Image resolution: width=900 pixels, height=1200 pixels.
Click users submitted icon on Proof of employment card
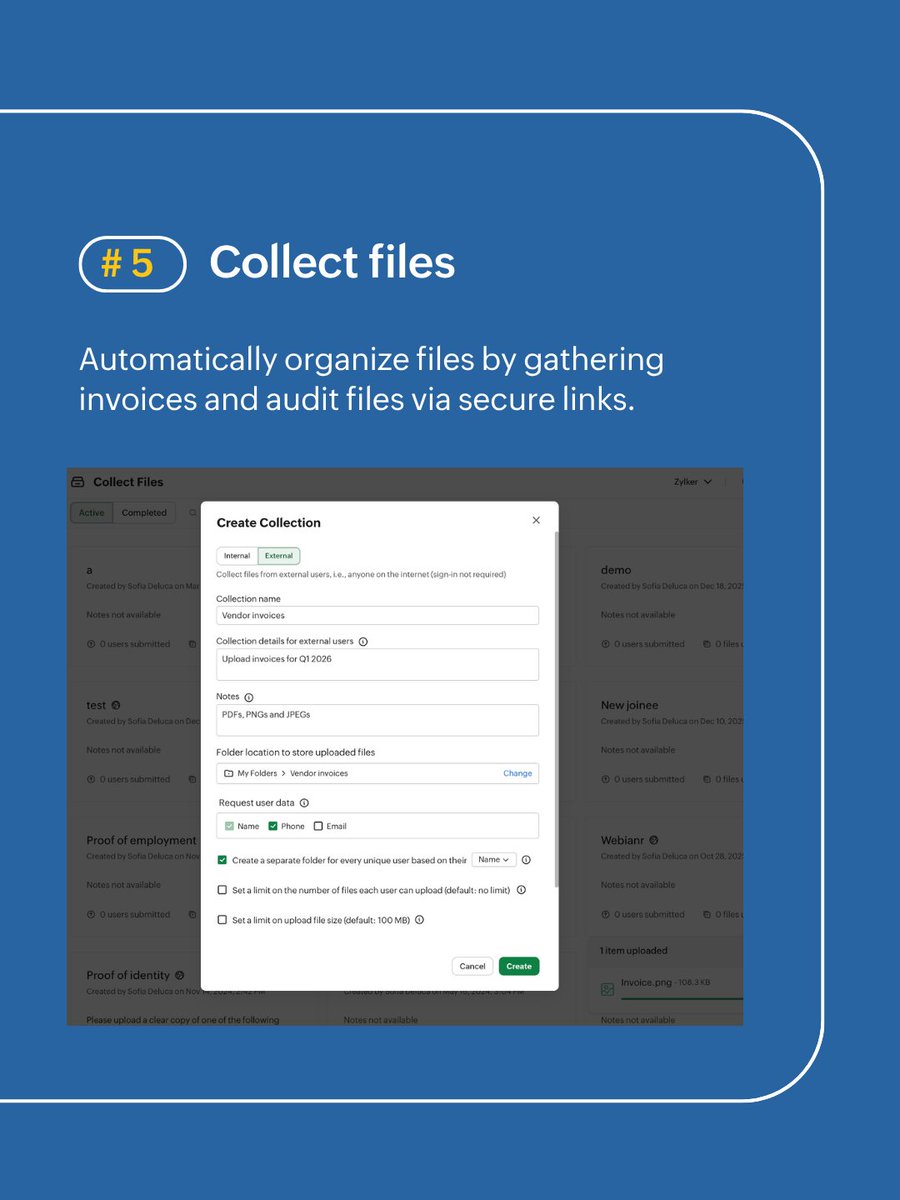91,915
